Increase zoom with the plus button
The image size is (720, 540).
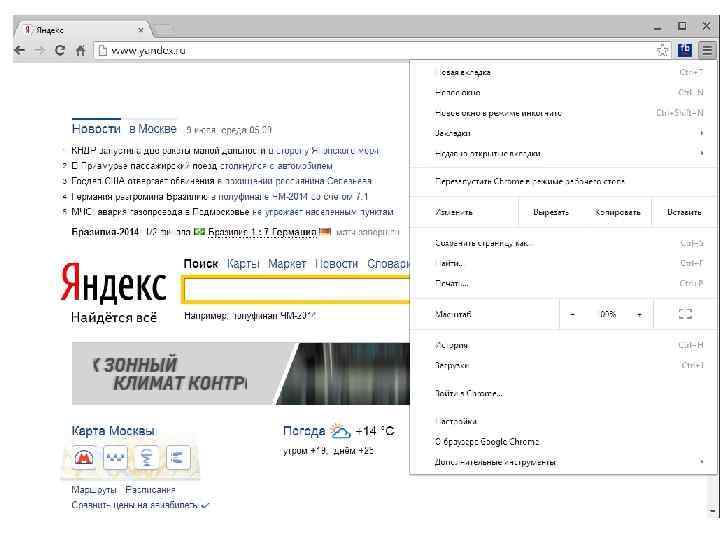click(639, 315)
